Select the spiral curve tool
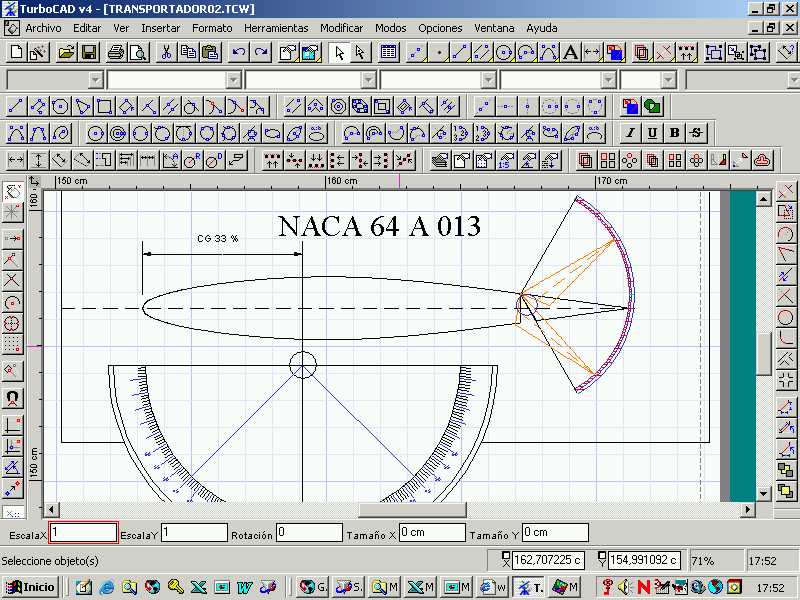The width and height of the screenshot is (800, 600). [x=61, y=134]
